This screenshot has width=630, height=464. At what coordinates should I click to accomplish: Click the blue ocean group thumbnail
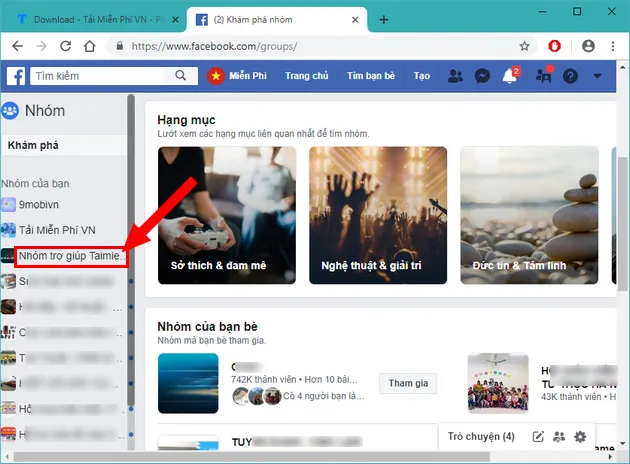coord(188,383)
